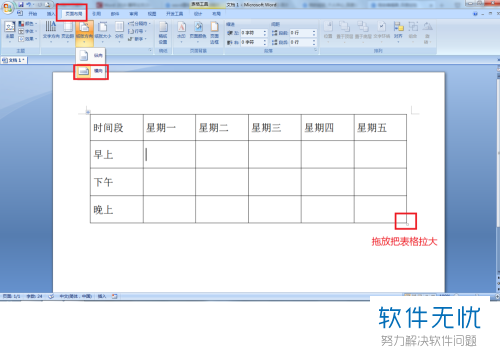Click the highlighted Orientation button

(84, 33)
